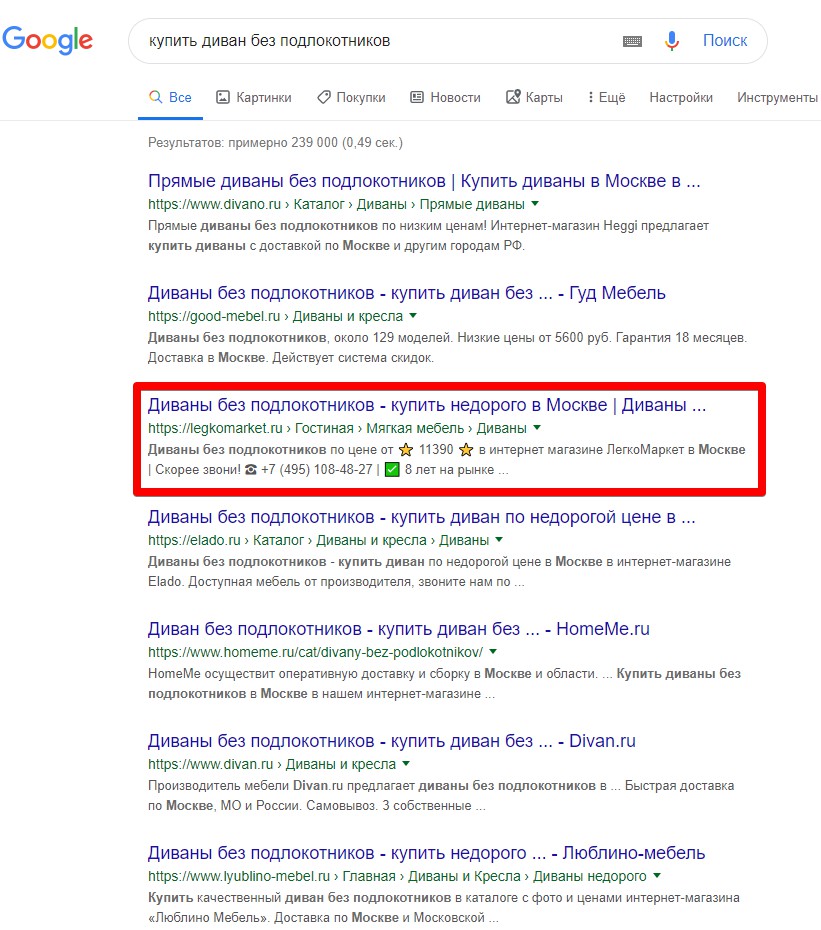Expand the Ещё menu
This screenshot has height=930, width=821.
click(606, 97)
